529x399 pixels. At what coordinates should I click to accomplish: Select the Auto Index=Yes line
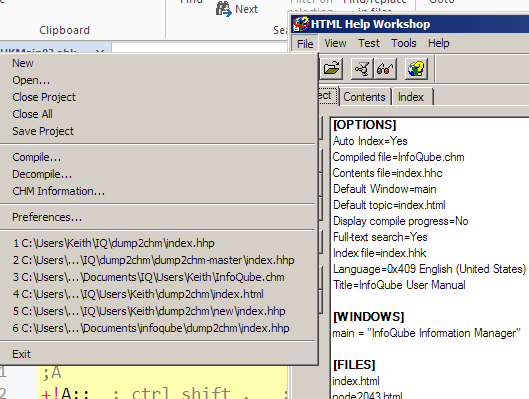[370, 141]
